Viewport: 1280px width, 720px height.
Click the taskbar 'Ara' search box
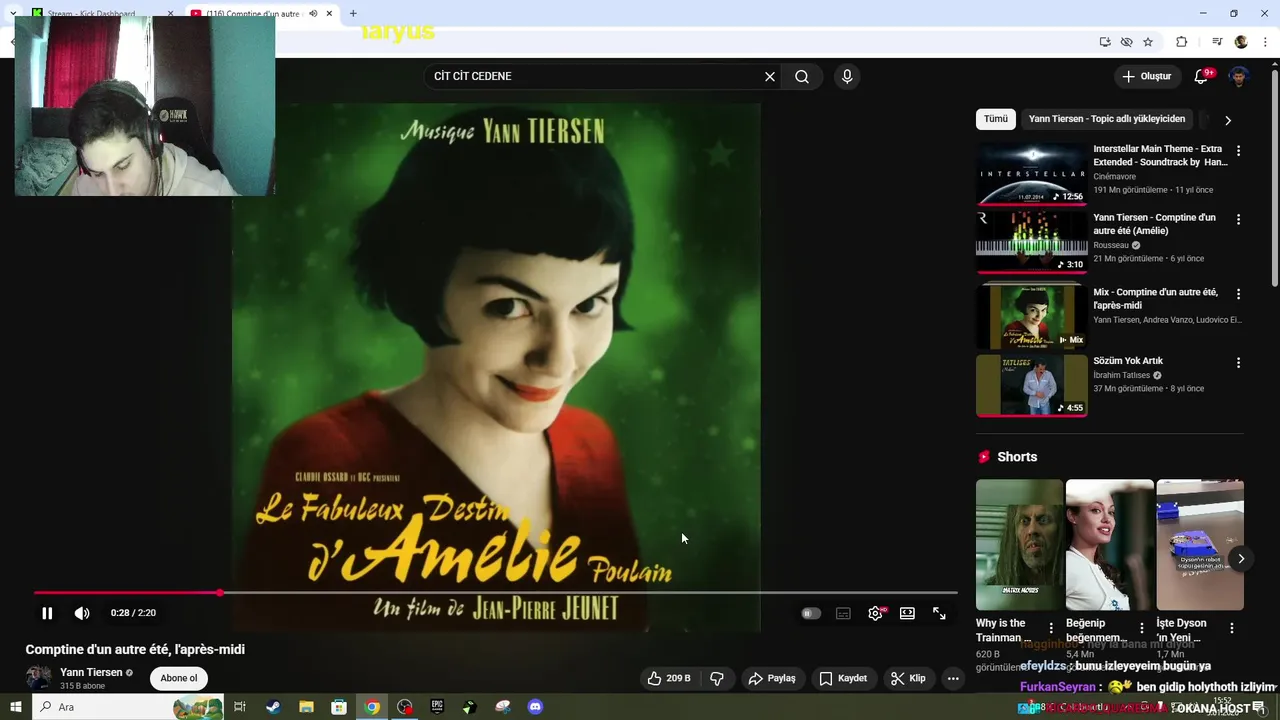pyautogui.click(x=128, y=707)
